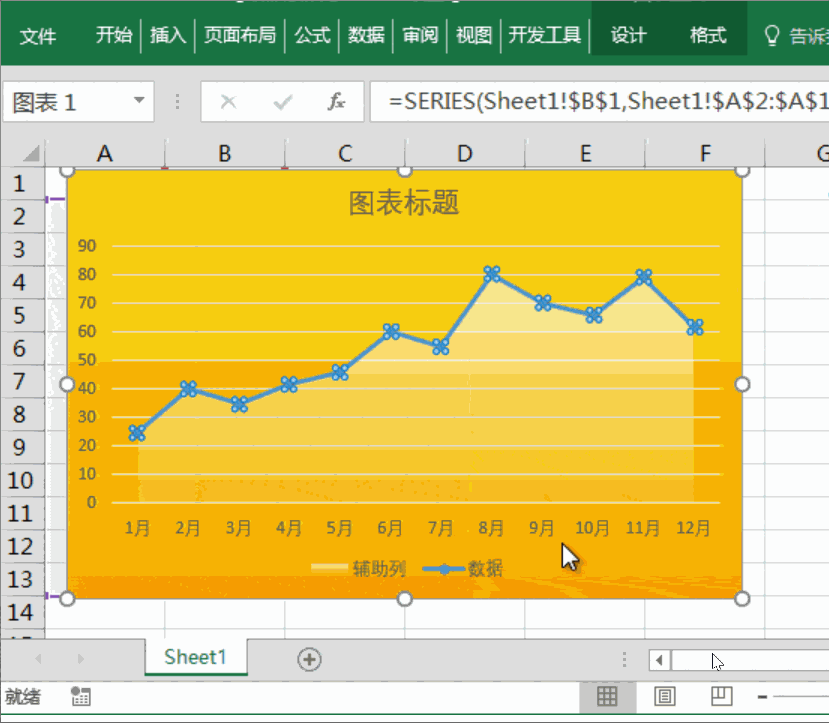Open the Insert Function fx dialog
Image resolution: width=829 pixels, height=723 pixels.
click(x=336, y=101)
